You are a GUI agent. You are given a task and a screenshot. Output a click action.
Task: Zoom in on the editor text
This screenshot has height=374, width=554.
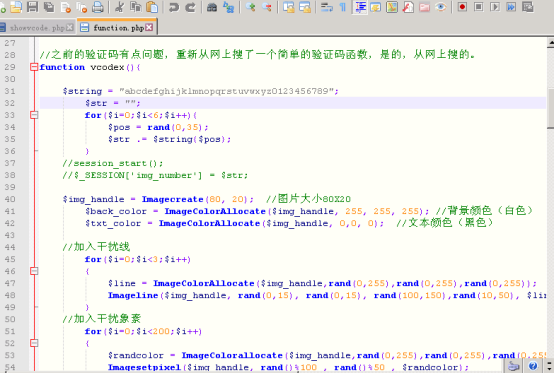click(x=250, y=7)
